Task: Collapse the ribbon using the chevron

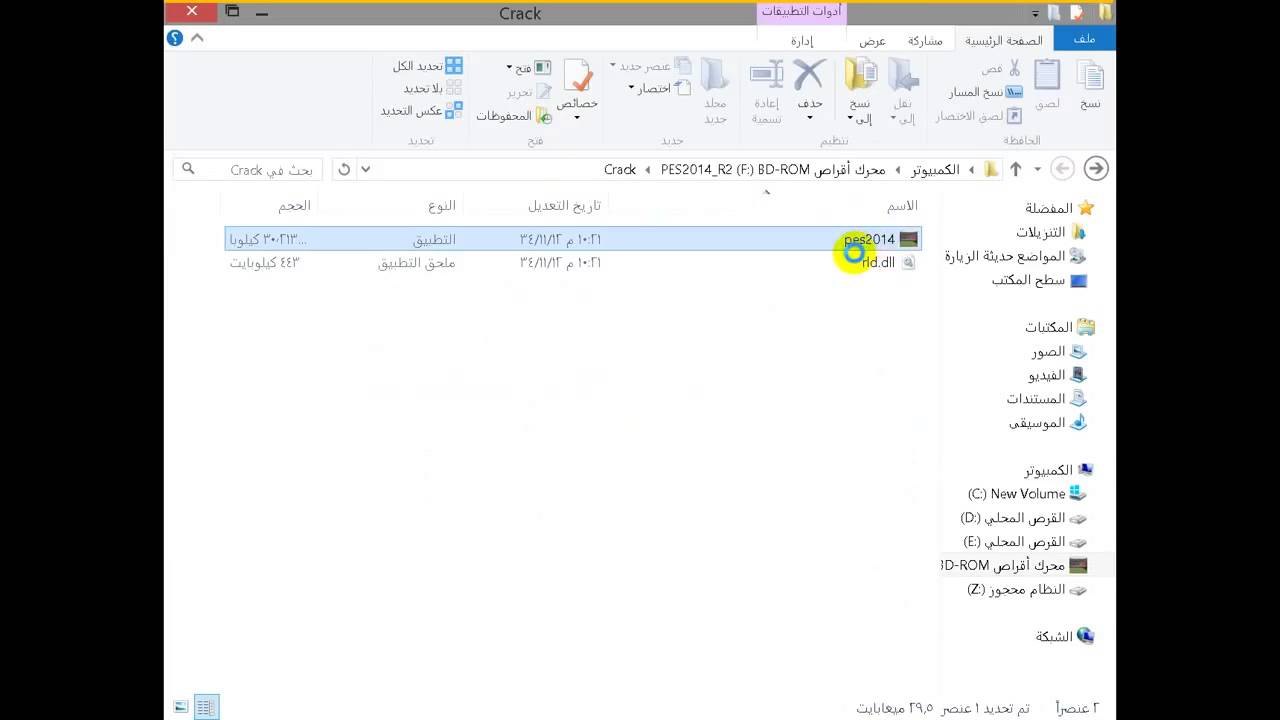Action: point(197,38)
